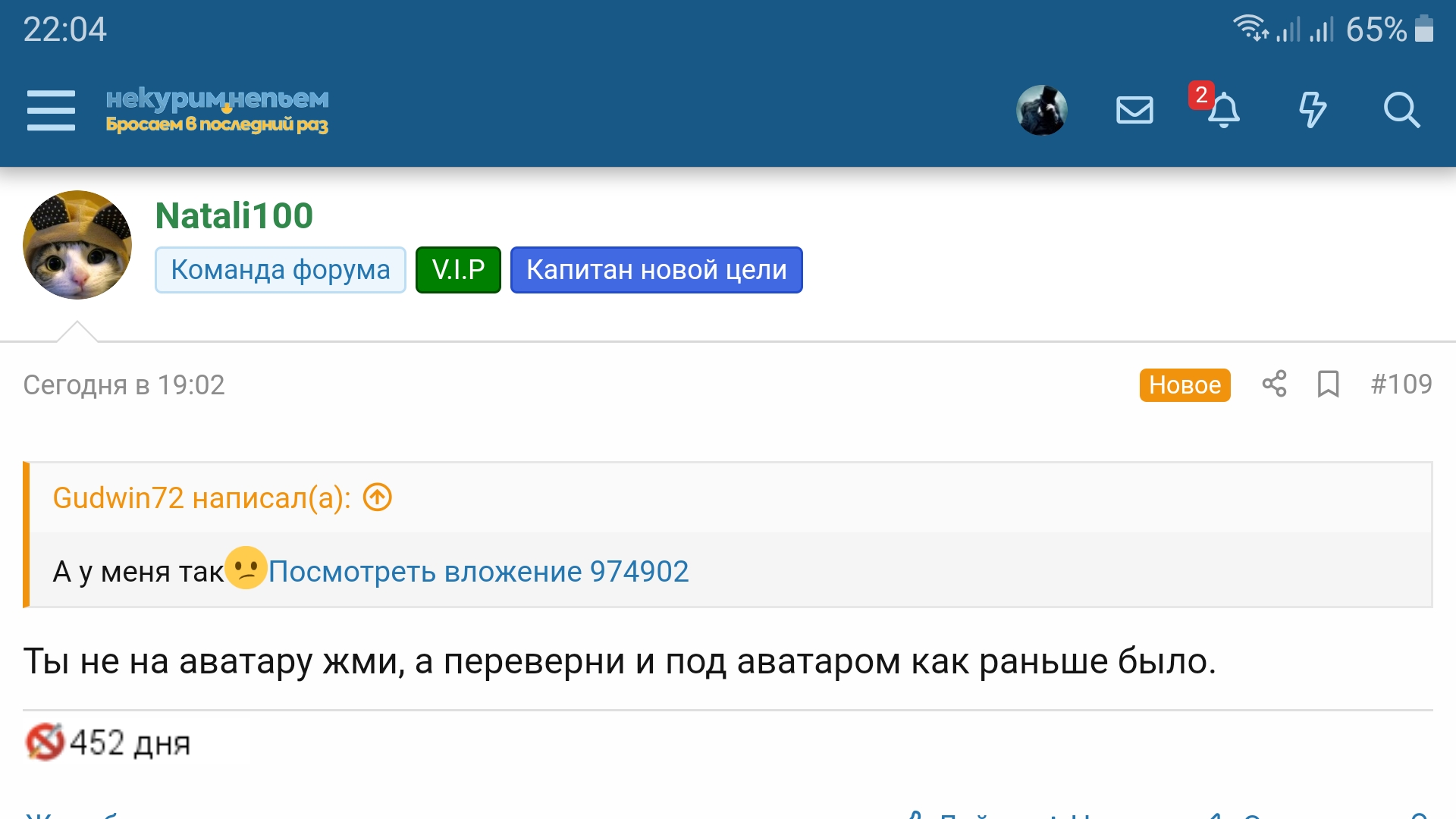Click the forum logo некуримнепьем
Viewport: 1456px width, 819px height.
click(217, 111)
